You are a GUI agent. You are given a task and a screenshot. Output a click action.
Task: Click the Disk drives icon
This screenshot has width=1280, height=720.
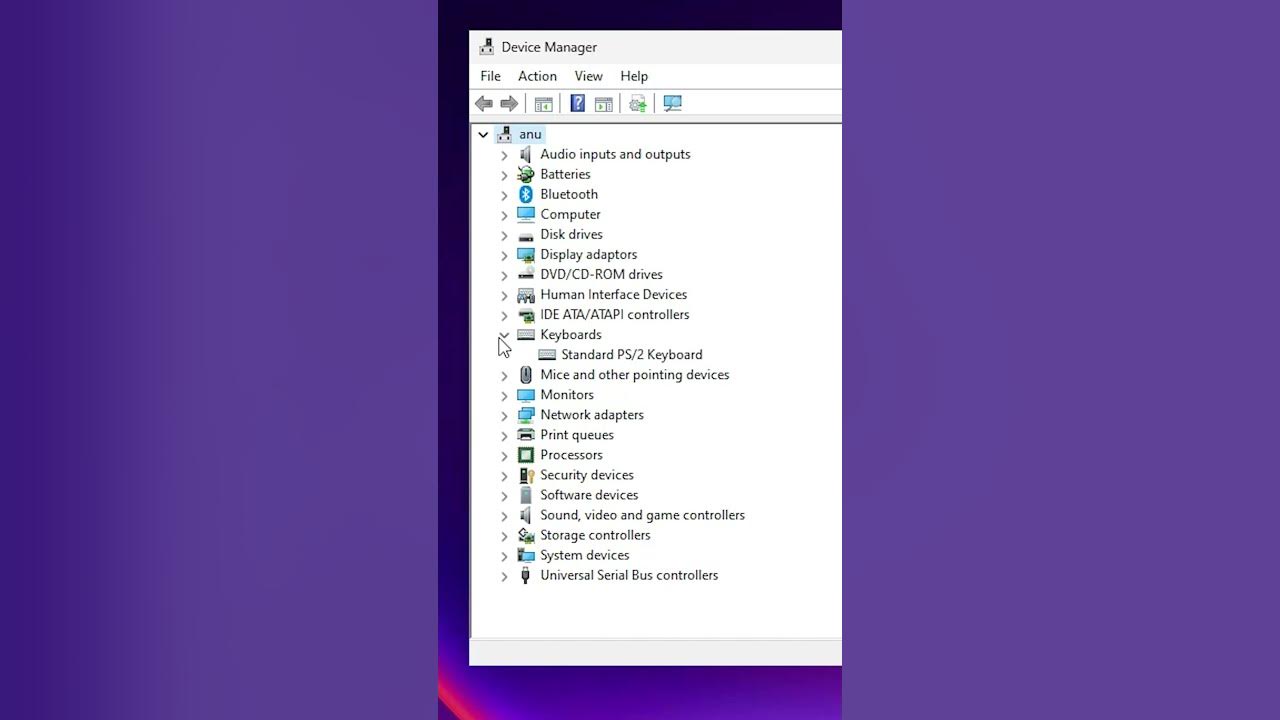pyautogui.click(x=526, y=235)
